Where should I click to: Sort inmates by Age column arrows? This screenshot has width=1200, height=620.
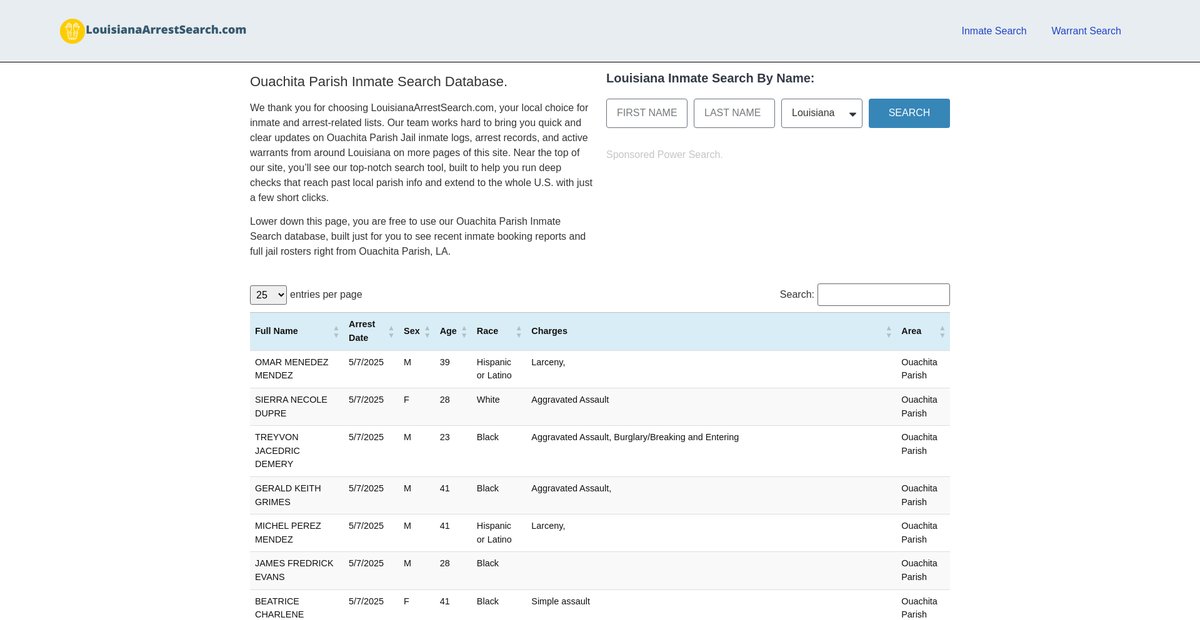click(x=464, y=331)
